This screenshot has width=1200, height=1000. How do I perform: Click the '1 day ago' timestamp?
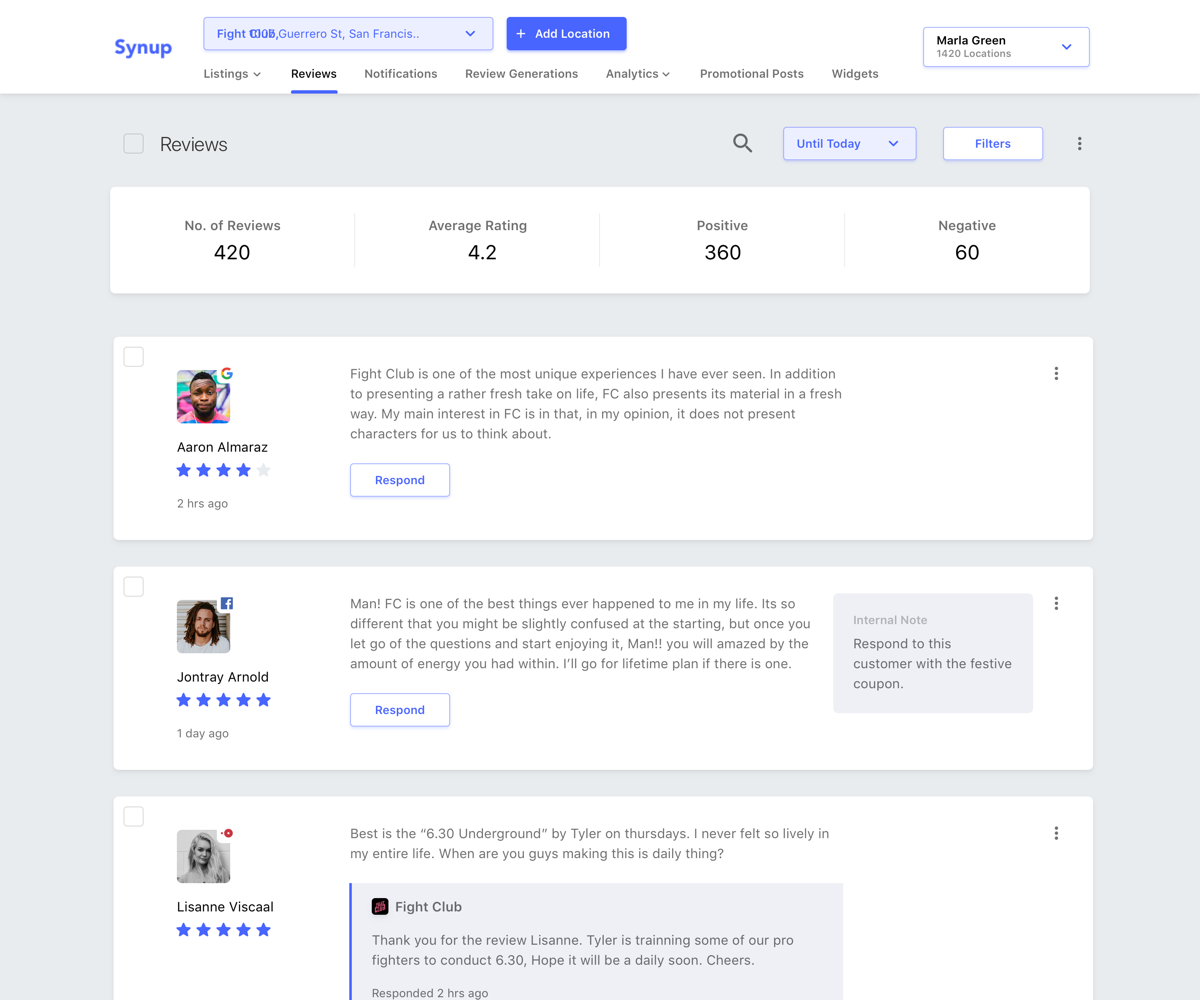pyautogui.click(x=203, y=734)
